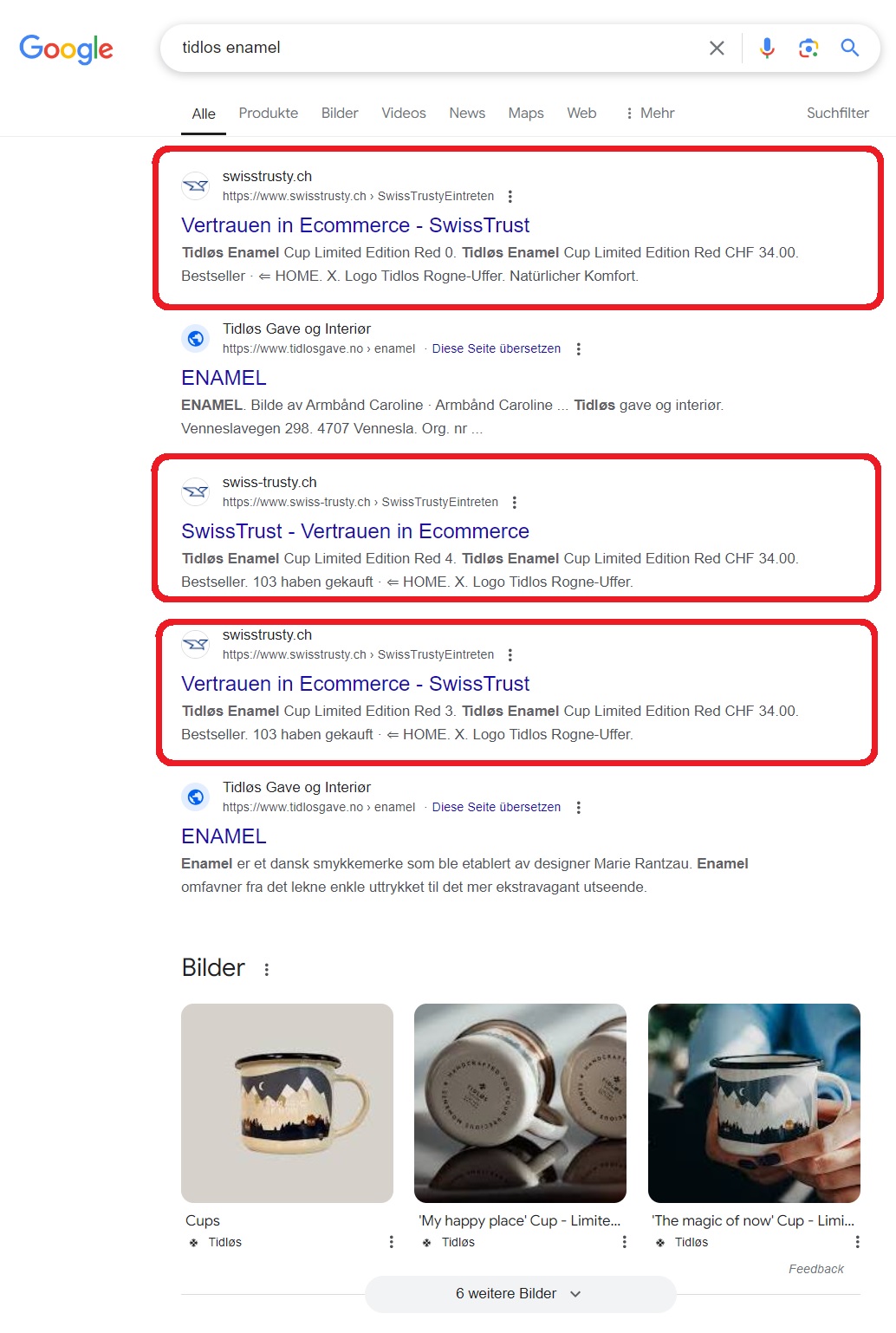The image size is (896, 1333).
Task: Click first 'Diese Seite übersetzen' link
Action: tap(497, 349)
